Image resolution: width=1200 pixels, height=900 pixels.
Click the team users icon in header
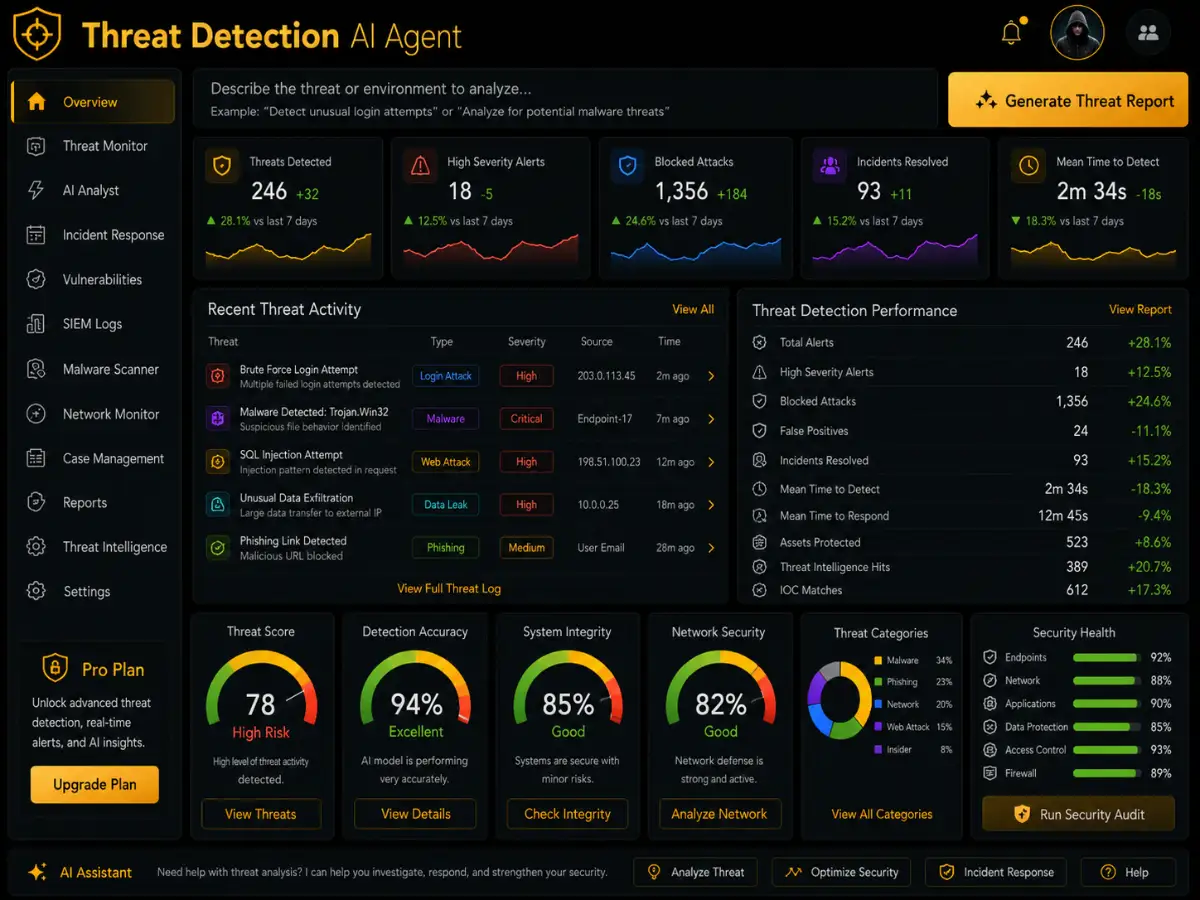click(x=1148, y=33)
